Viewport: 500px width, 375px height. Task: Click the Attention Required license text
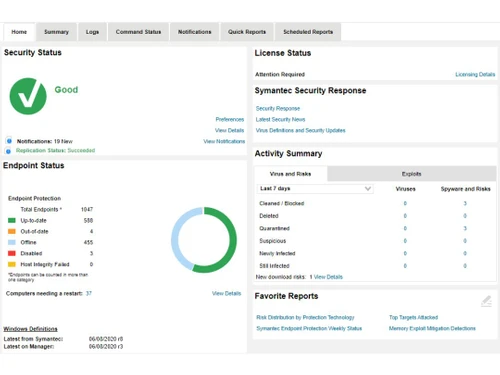click(x=280, y=74)
